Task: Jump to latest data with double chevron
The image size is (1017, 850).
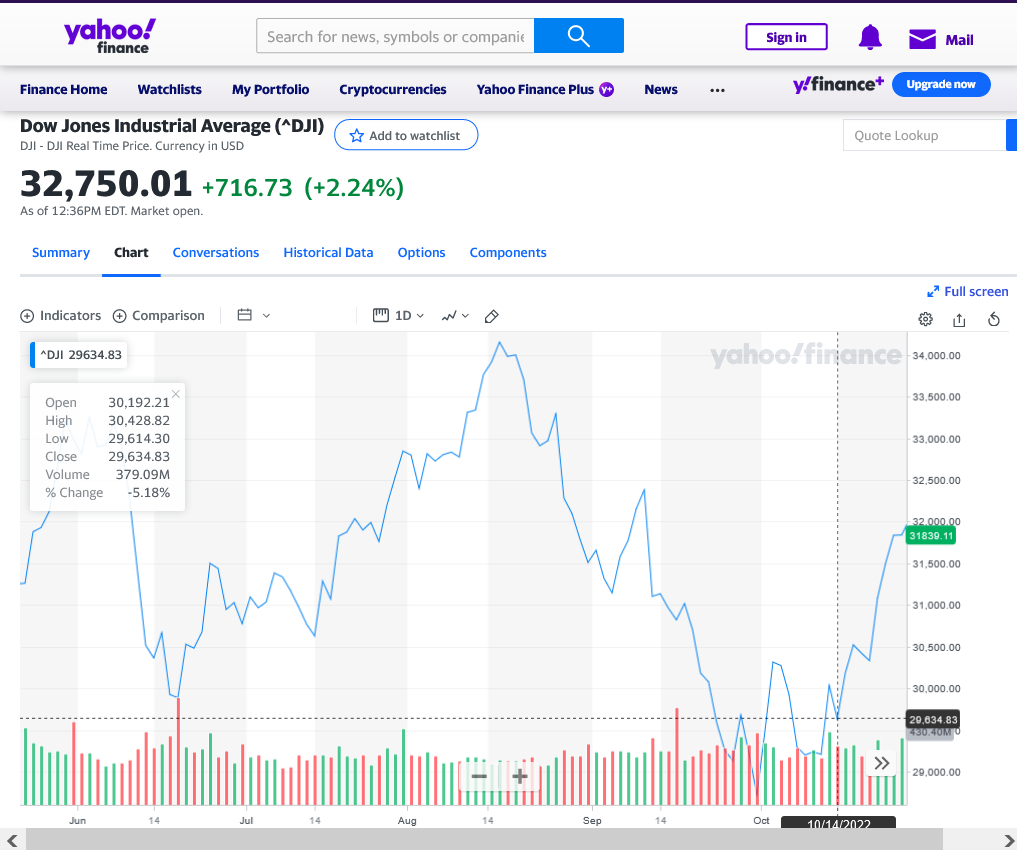Action: point(881,763)
